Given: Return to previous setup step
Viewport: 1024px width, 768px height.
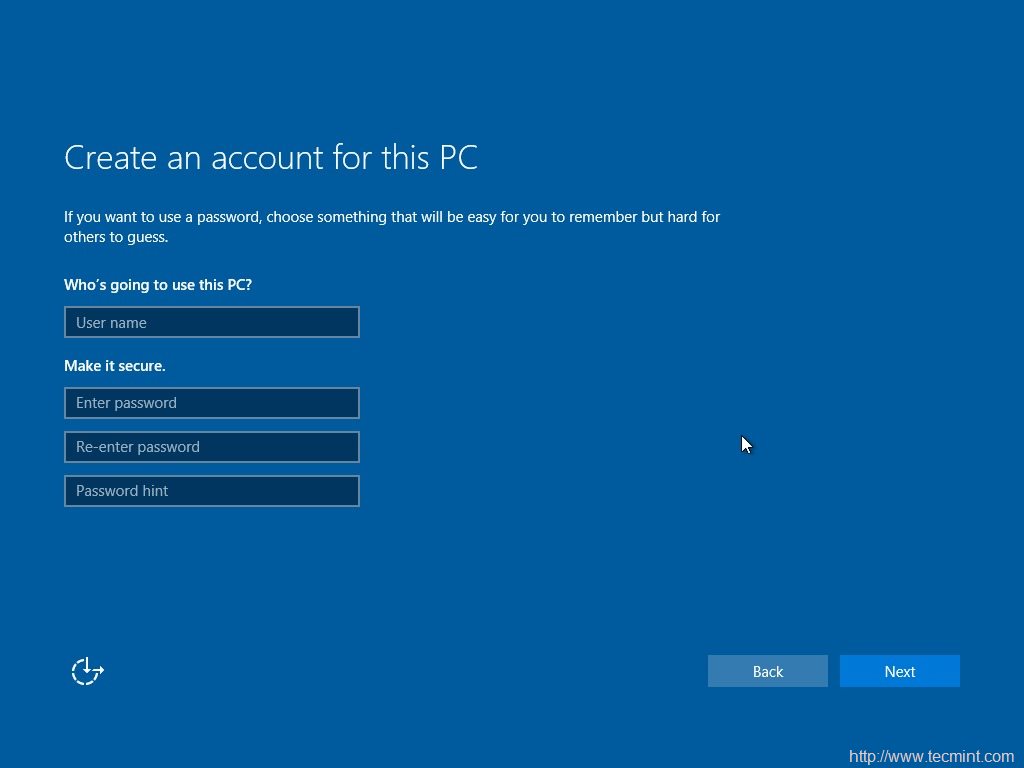Looking at the screenshot, I should [767, 671].
